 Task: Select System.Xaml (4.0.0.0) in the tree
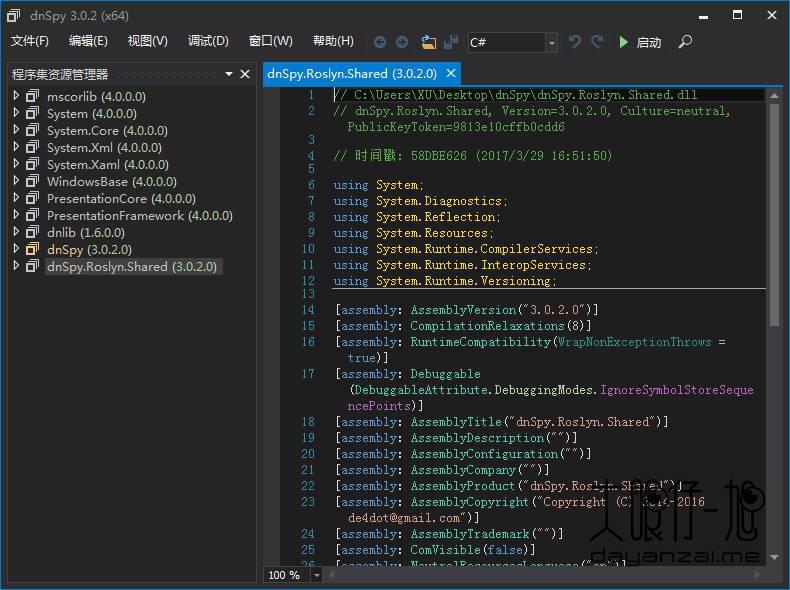pos(108,165)
